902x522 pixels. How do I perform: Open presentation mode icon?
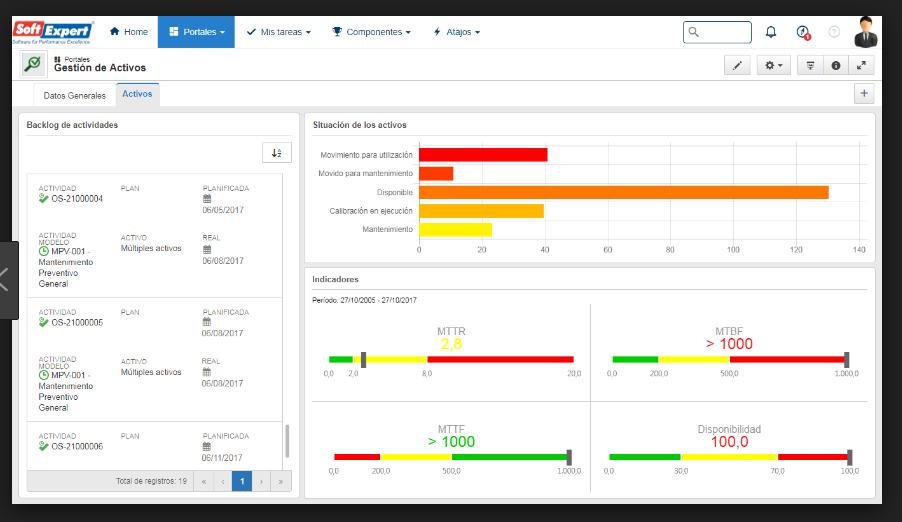coord(811,65)
